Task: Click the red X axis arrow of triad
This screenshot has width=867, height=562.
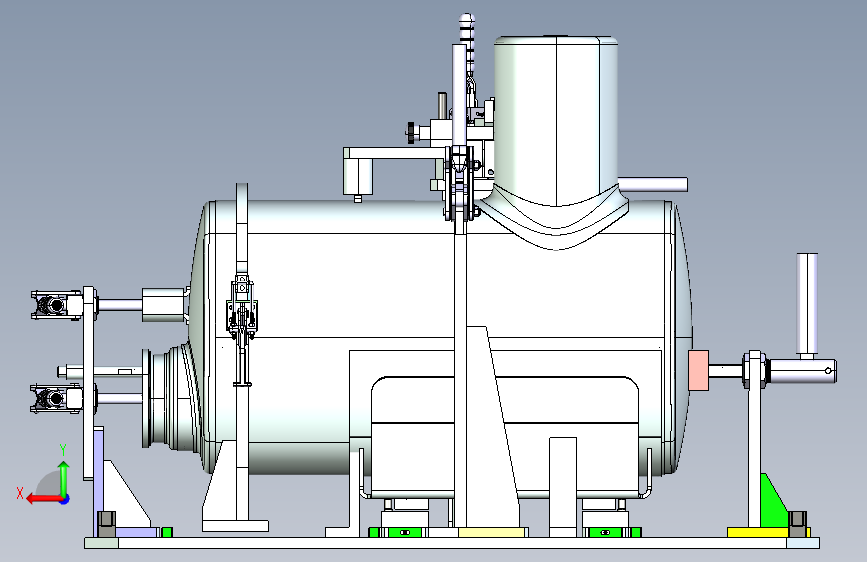Action: 44,499
